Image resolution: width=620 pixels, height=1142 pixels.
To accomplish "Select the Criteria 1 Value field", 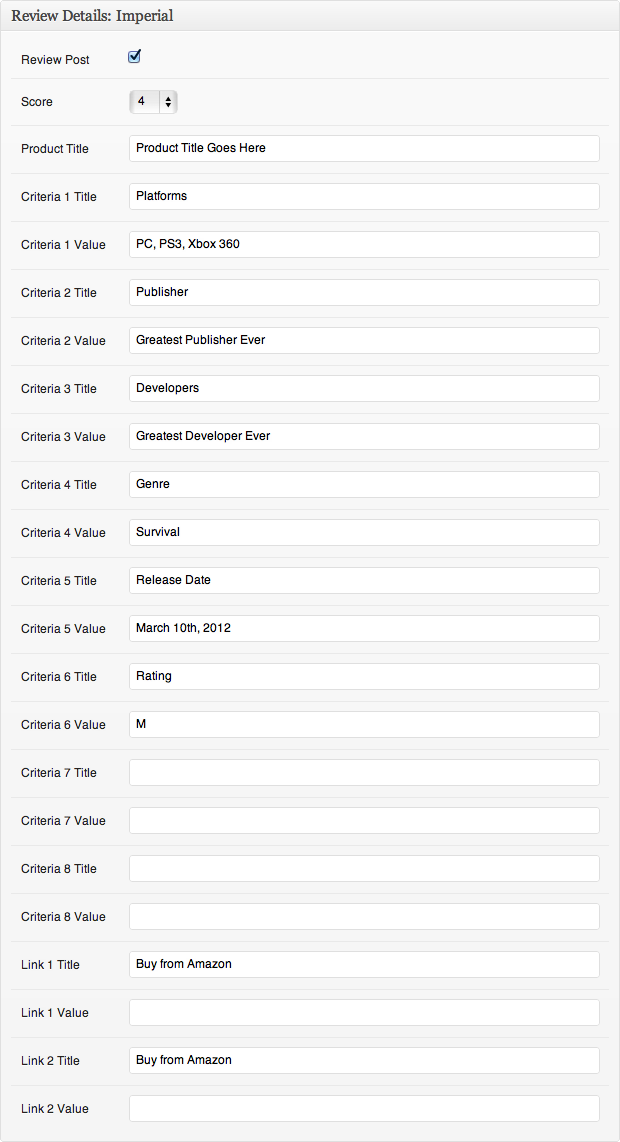I will pos(364,245).
